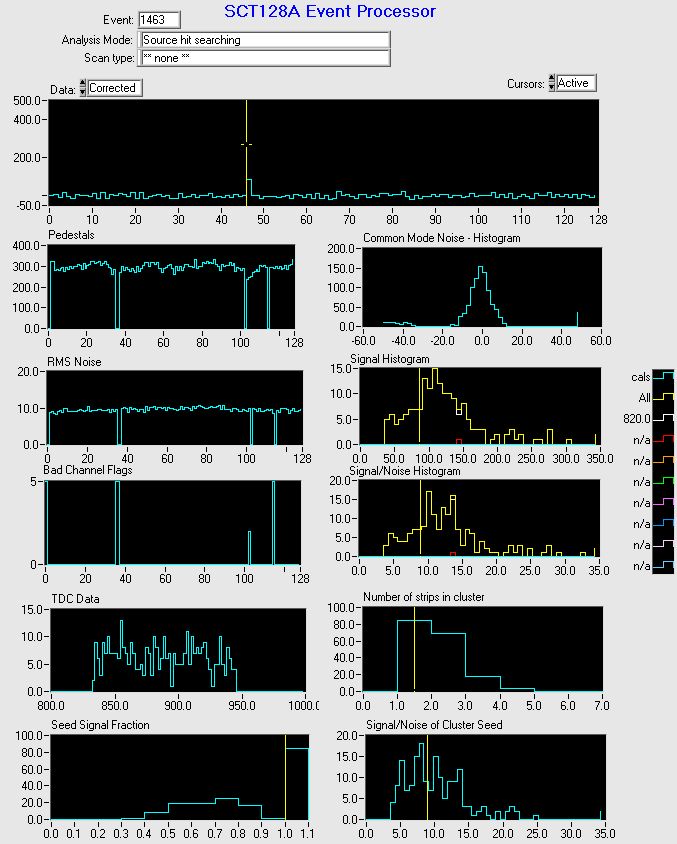Select the green n/a legend plot sample

[665, 481]
